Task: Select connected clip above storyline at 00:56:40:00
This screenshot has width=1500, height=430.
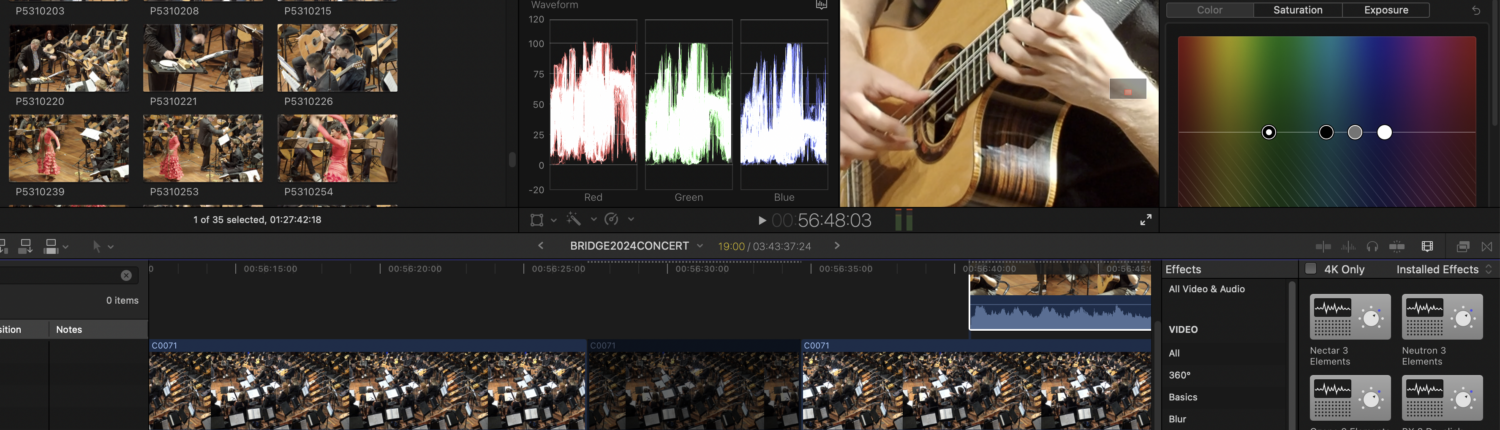Action: [x=1060, y=302]
